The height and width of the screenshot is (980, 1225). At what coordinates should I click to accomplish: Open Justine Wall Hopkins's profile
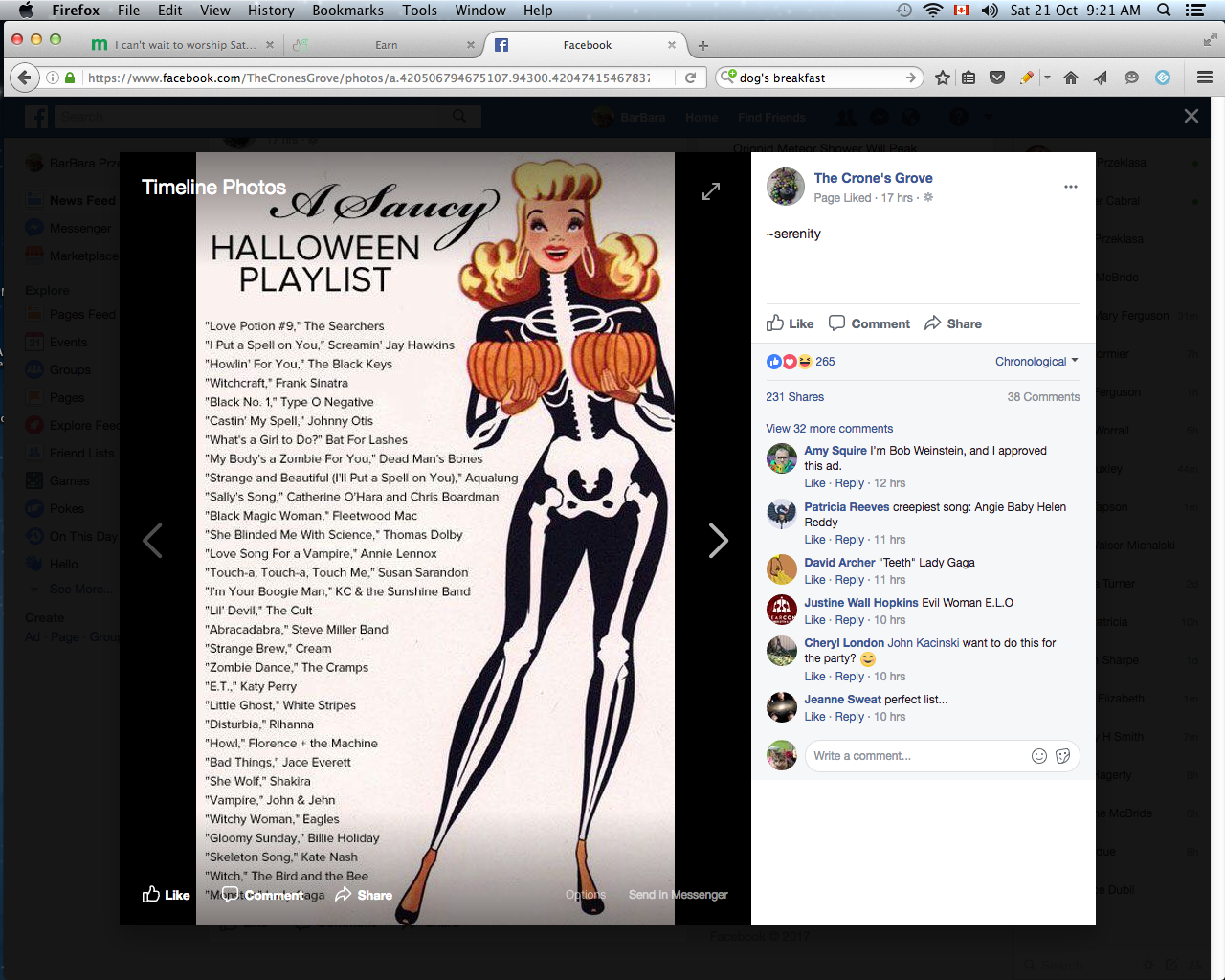point(861,603)
